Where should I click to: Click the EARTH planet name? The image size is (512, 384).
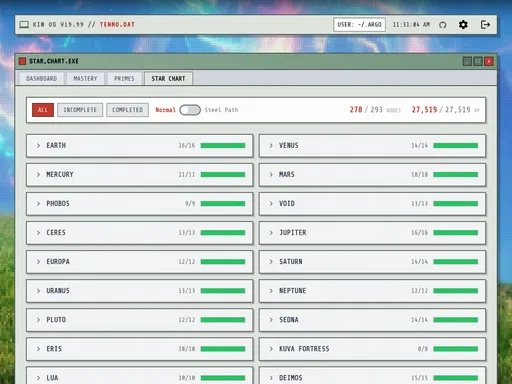click(x=56, y=146)
